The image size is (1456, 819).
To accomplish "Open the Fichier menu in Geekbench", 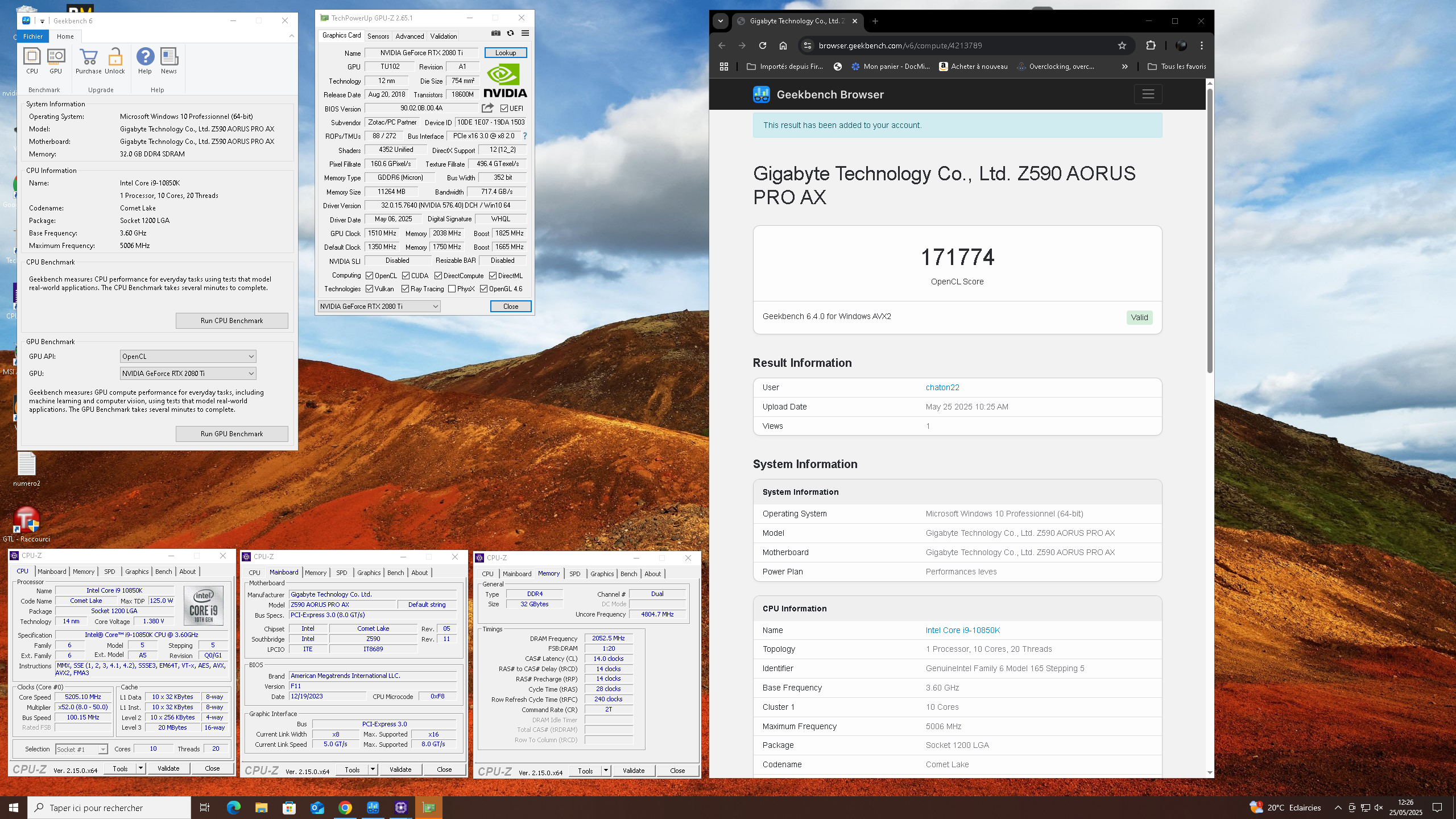I will point(33,36).
